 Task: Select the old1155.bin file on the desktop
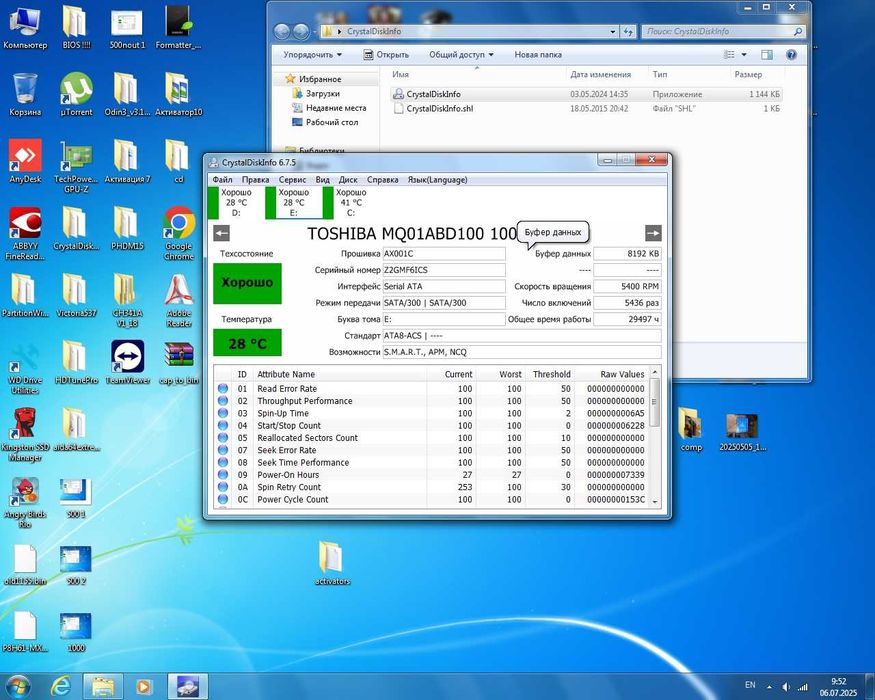pos(25,564)
